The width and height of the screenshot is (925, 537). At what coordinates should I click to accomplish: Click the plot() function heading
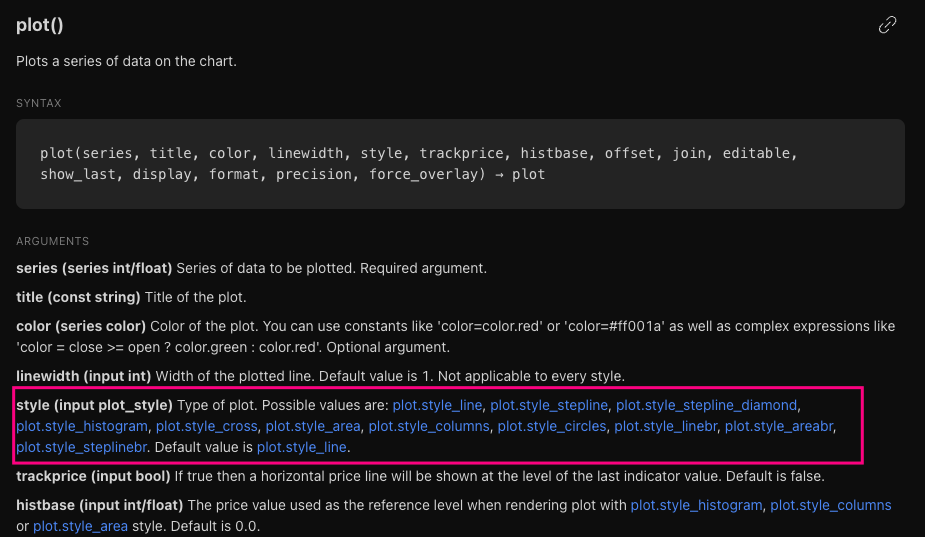point(40,25)
